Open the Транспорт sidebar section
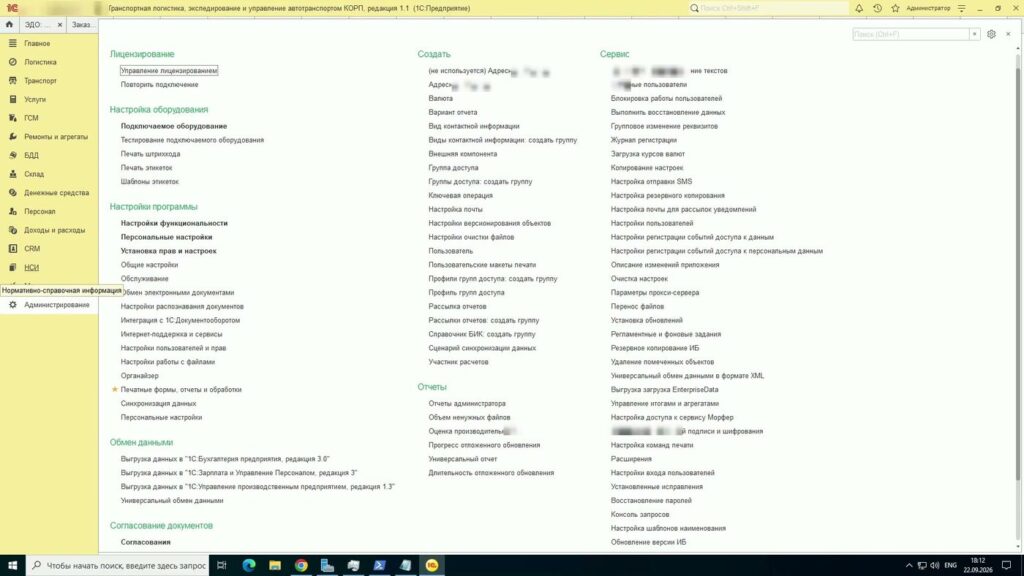 click(x=40, y=81)
